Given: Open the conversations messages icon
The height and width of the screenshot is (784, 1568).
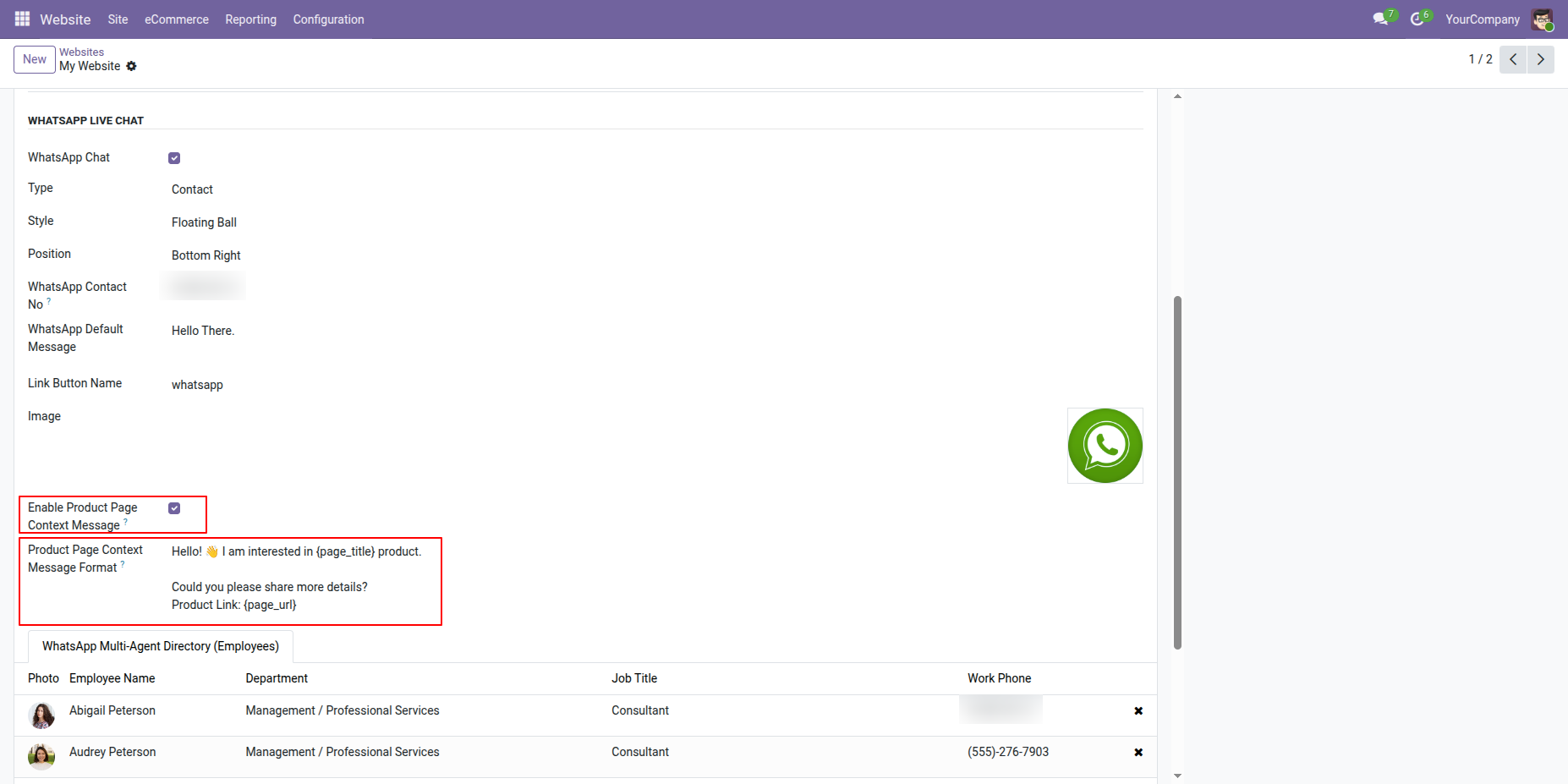Looking at the screenshot, I should pos(1381,19).
